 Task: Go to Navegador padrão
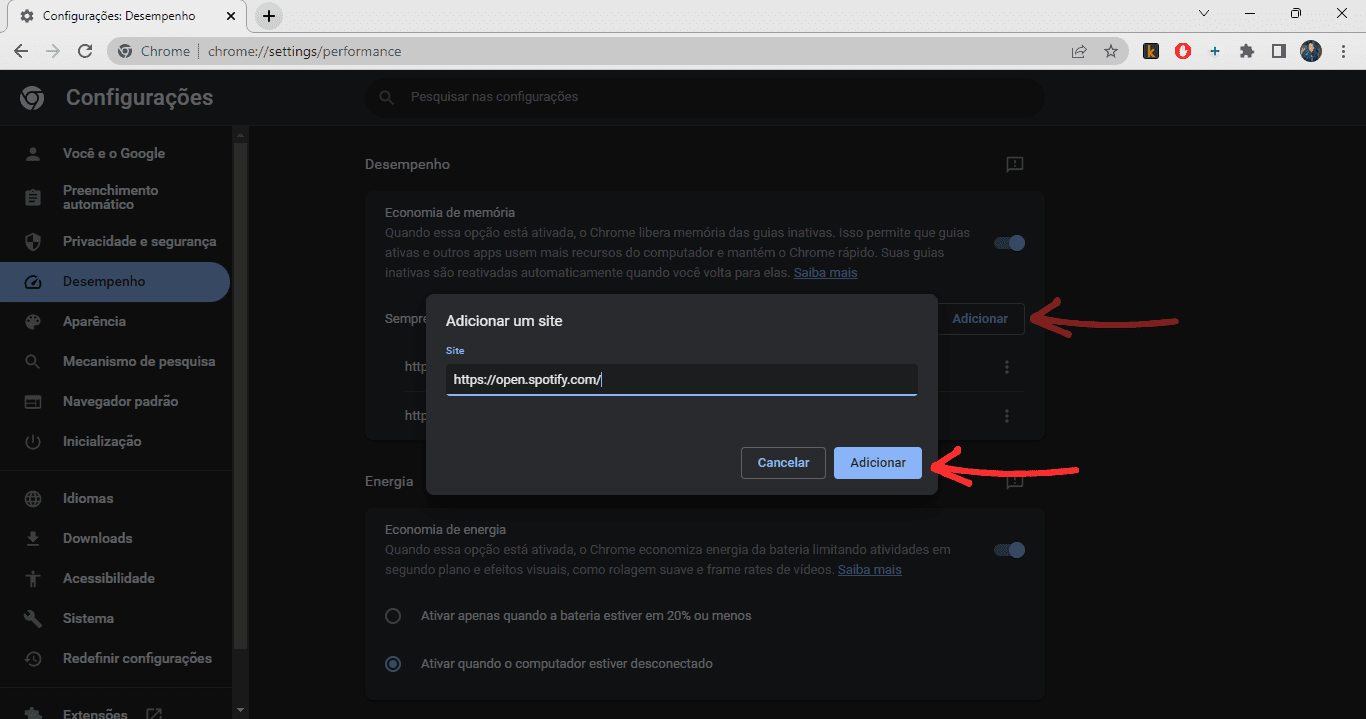click(x=115, y=401)
